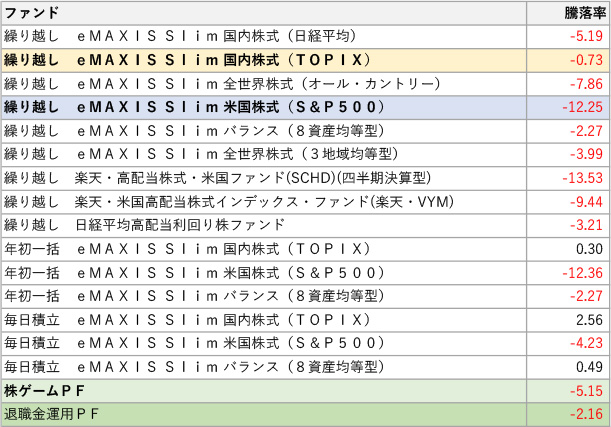Click the 2.56 rate value
Screen dimensions: 611x427
[x=587, y=319]
